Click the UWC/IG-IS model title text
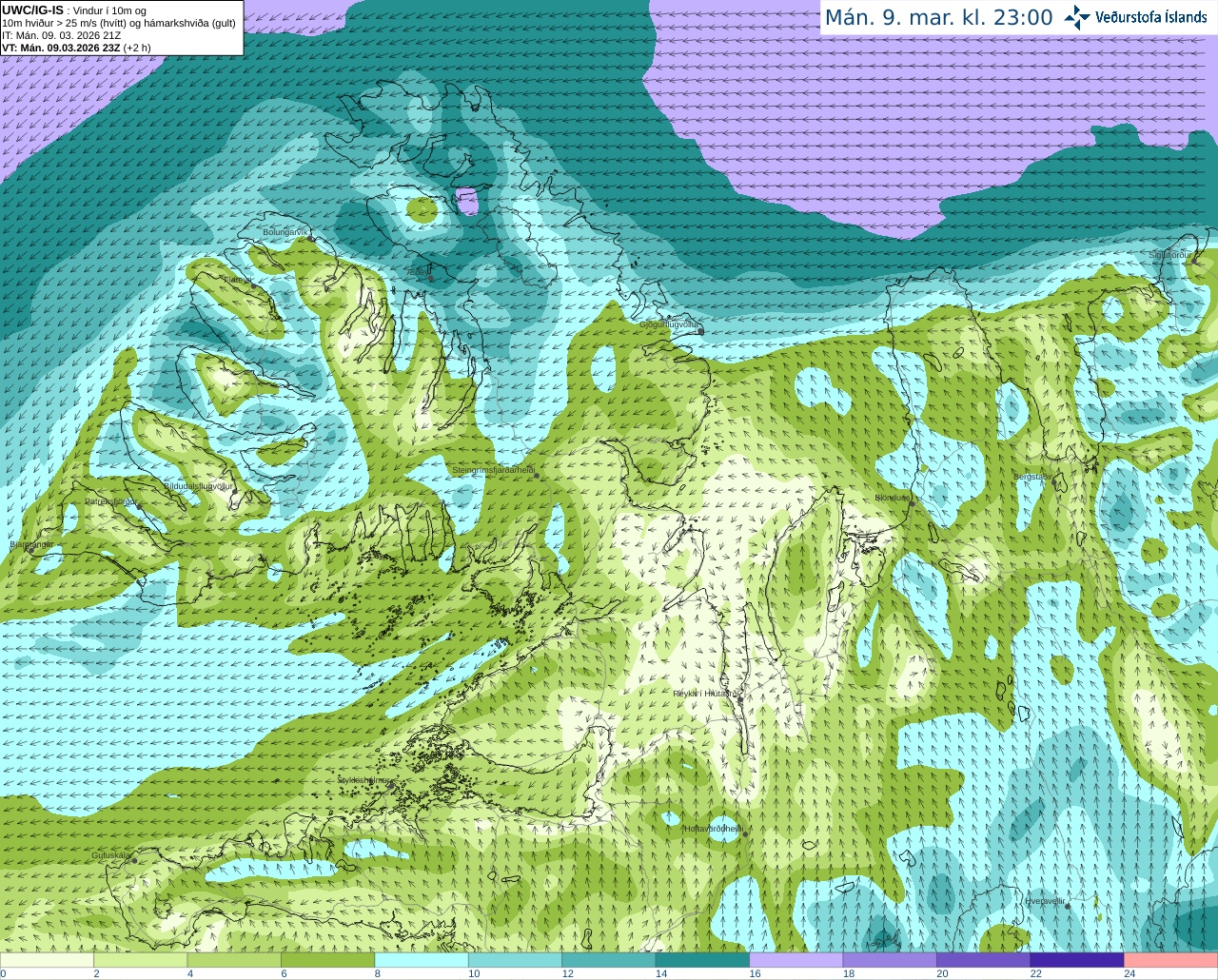Viewport: 1218px width, 980px height. coord(32,10)
